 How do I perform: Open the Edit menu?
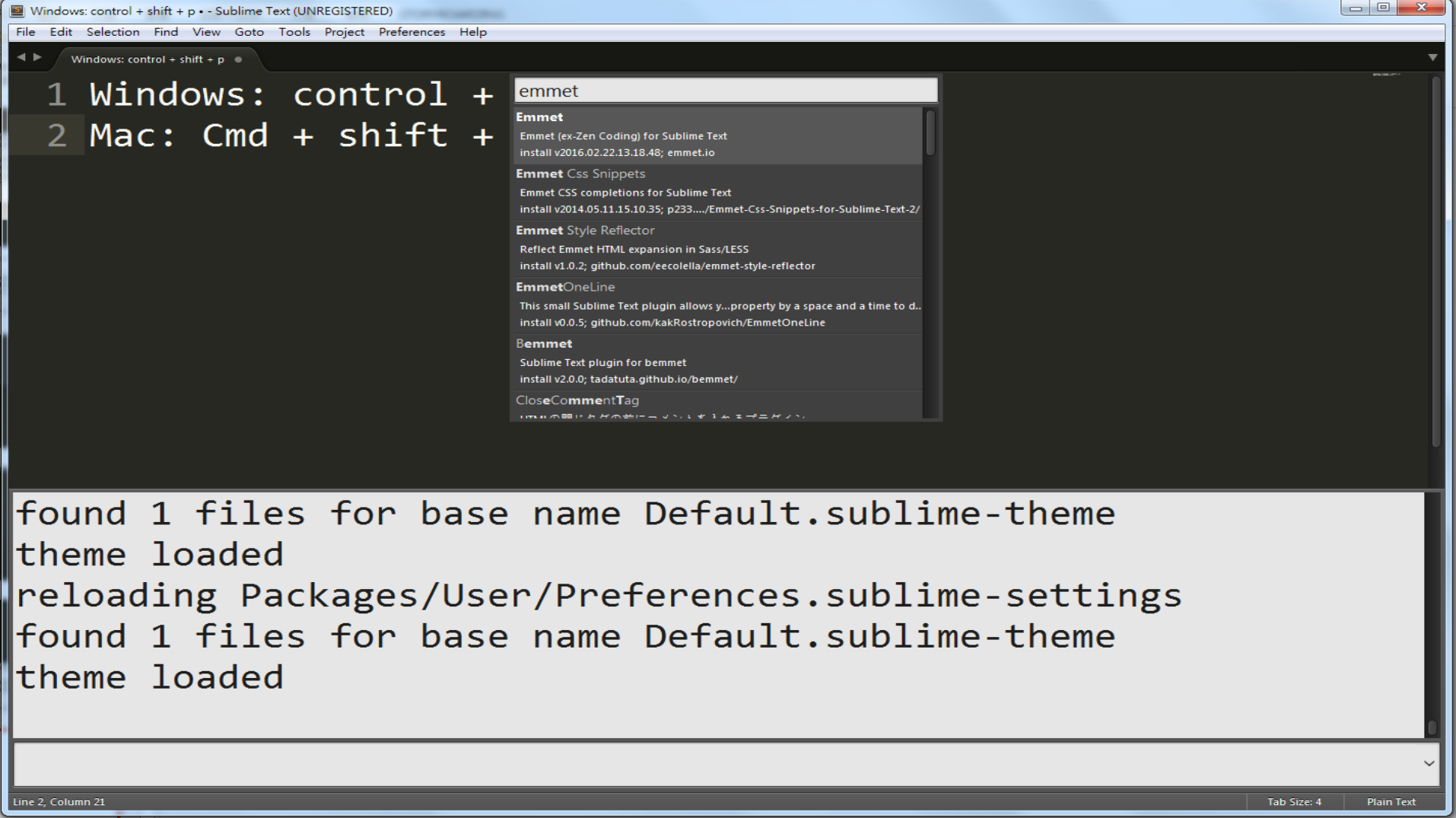[61, 32]
